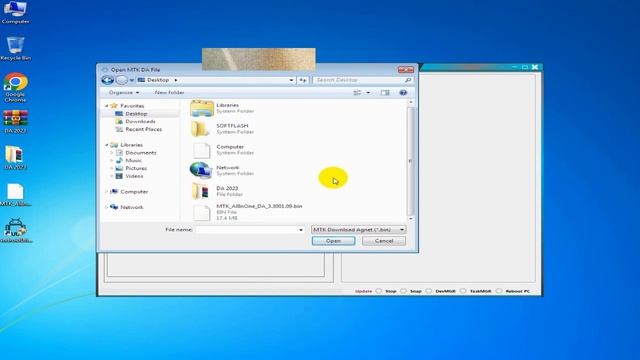Close the Open MTK DA File dialog
640x360 pixels.
[x=406, y=70]
